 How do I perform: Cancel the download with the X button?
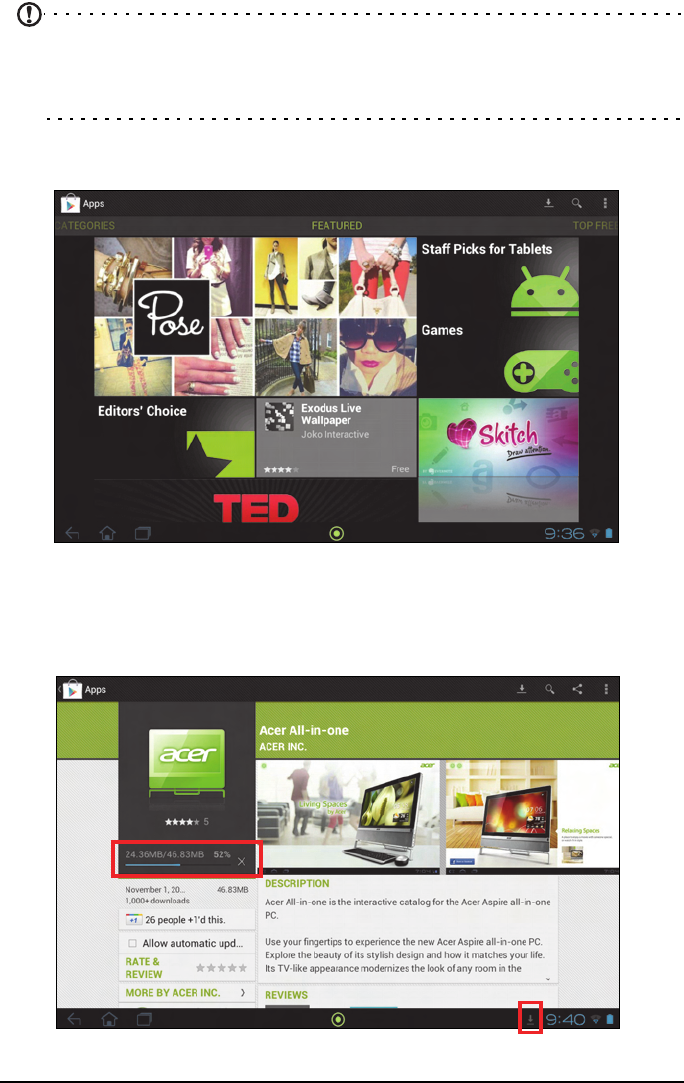(x=241, y=861)
